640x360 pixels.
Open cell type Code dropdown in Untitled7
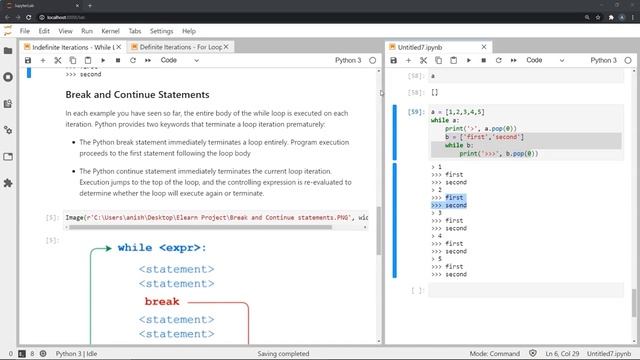[545, 60]
